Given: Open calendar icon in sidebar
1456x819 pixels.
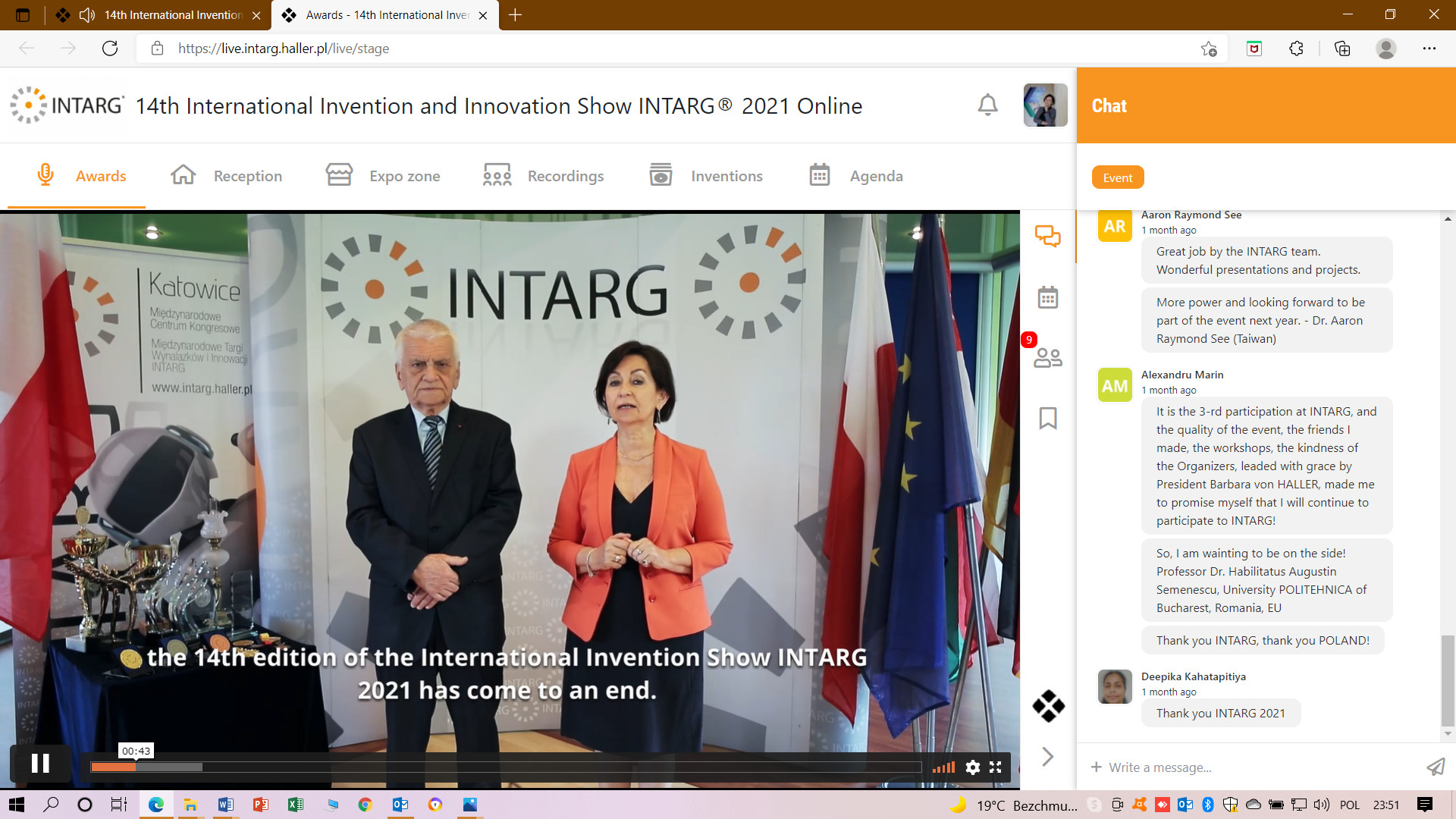Looking at the screenshot, I should (x=1048, y=297).
